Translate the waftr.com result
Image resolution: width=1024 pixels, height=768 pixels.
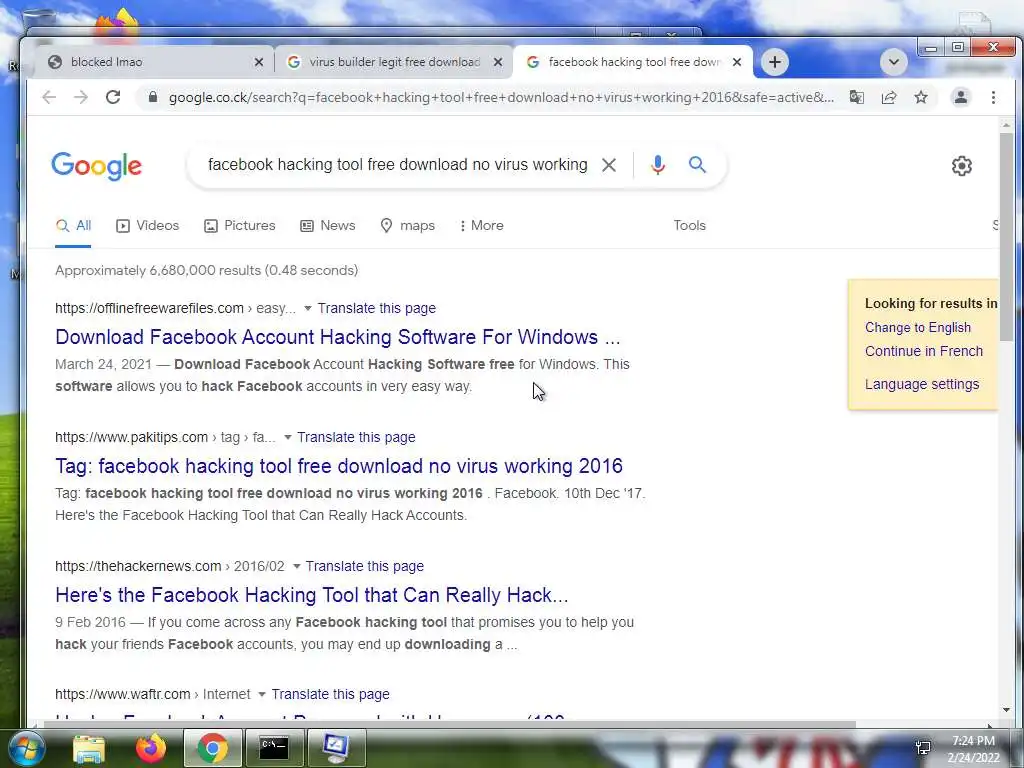330,694
